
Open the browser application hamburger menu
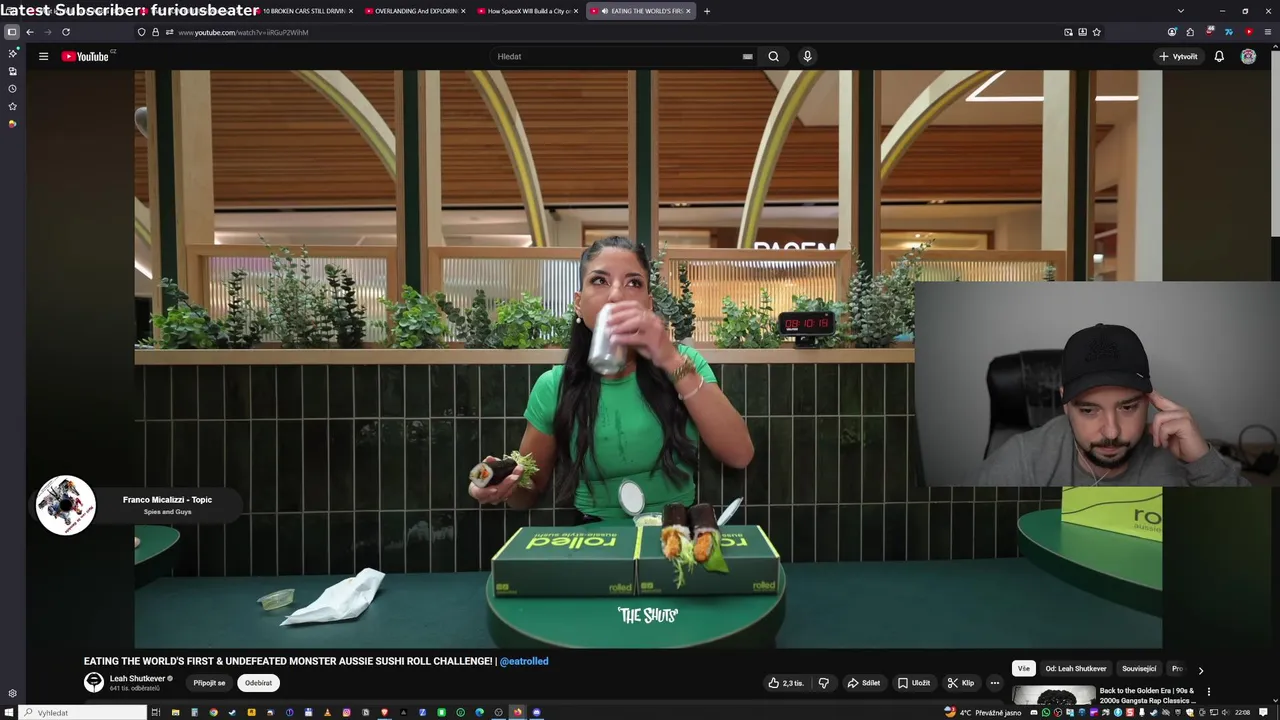click(1268, 32)
